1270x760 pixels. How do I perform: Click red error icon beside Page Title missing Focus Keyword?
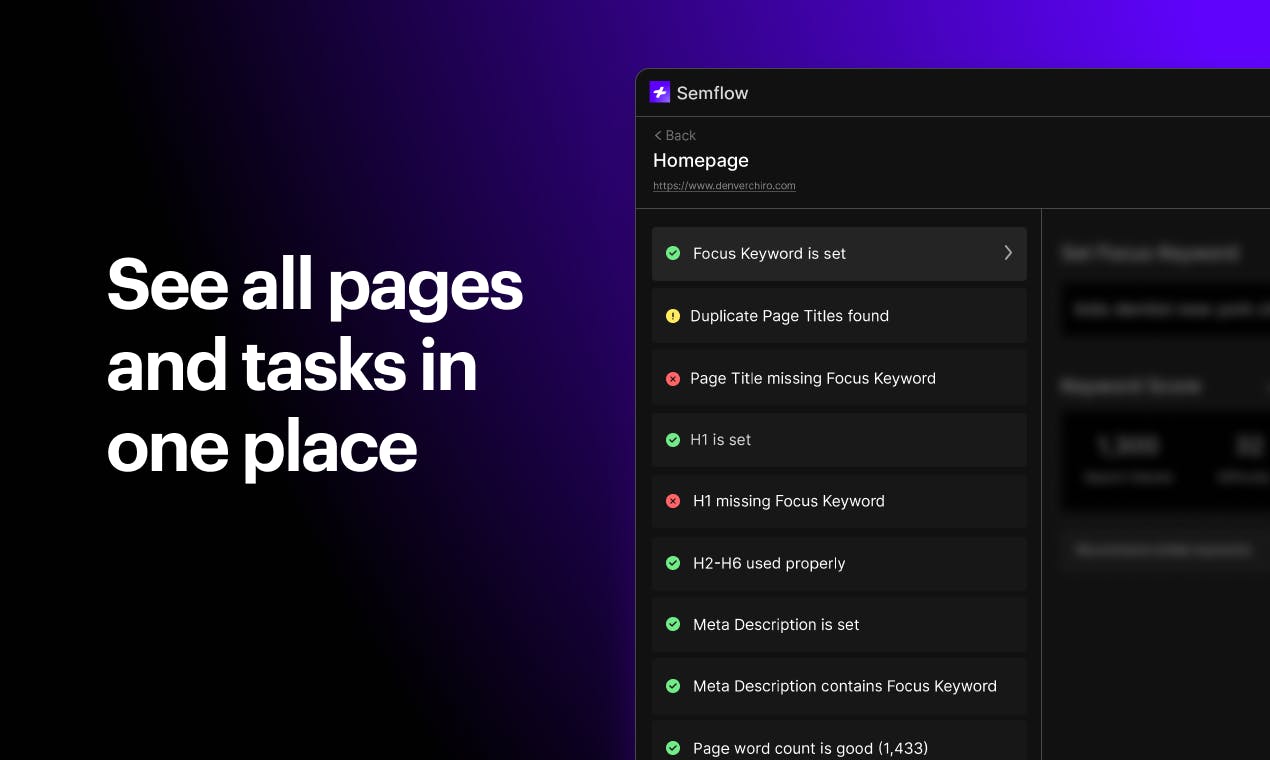(673, 378)
